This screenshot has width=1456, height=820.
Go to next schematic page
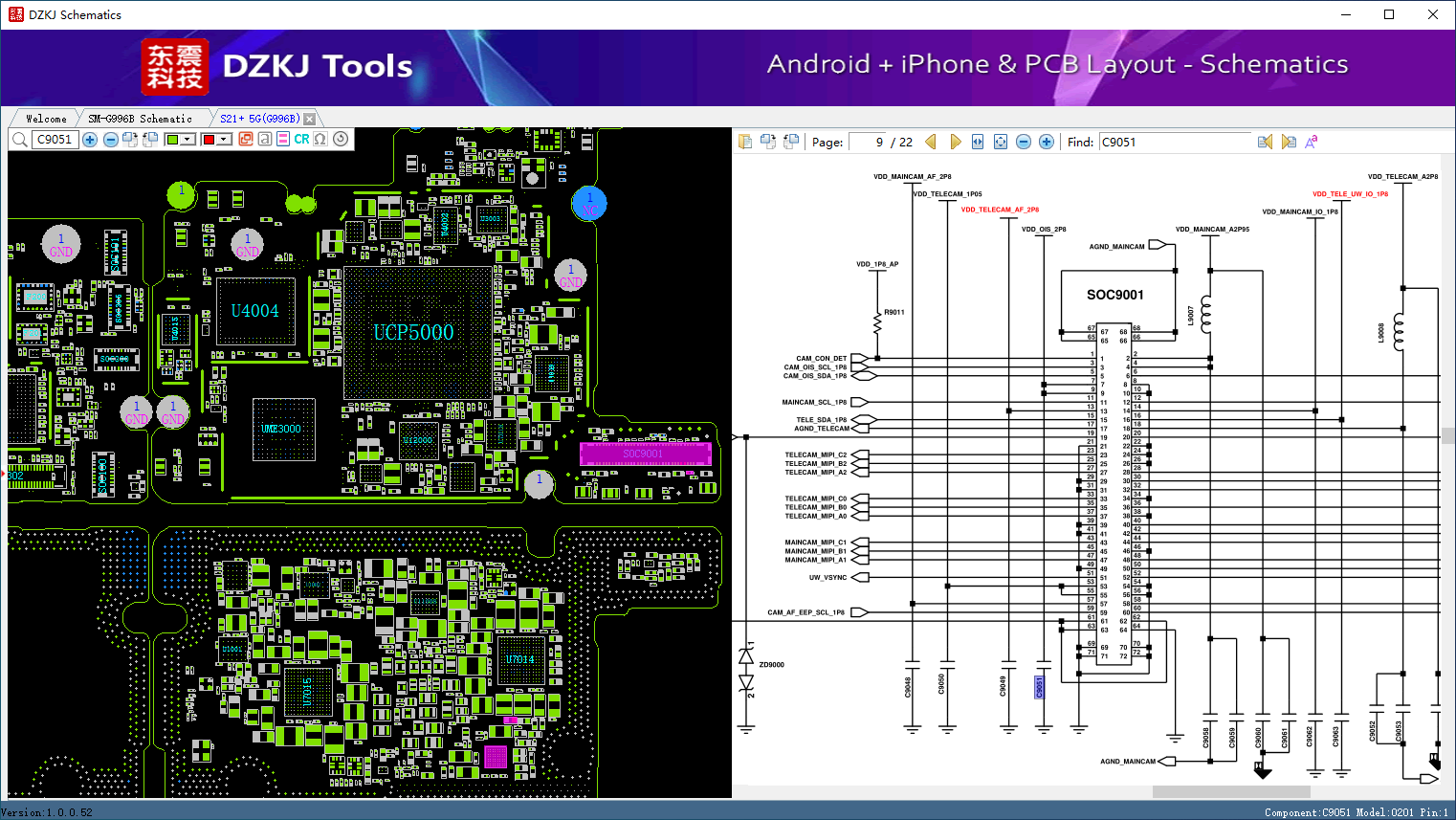click(955, 142)
